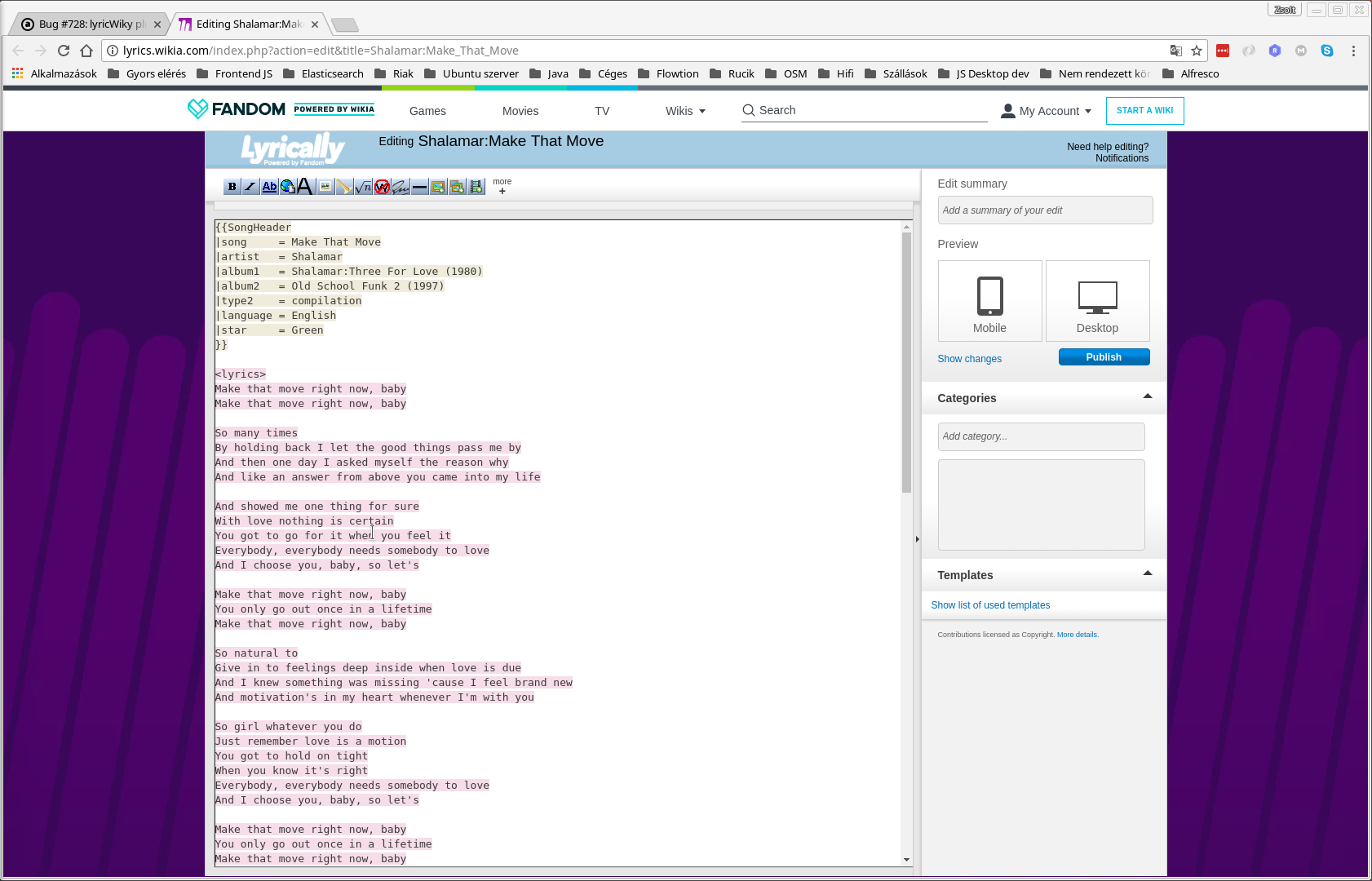1372x881 pixels.
Task: Click the add video toolbar icon
Action: pos(476,187)
